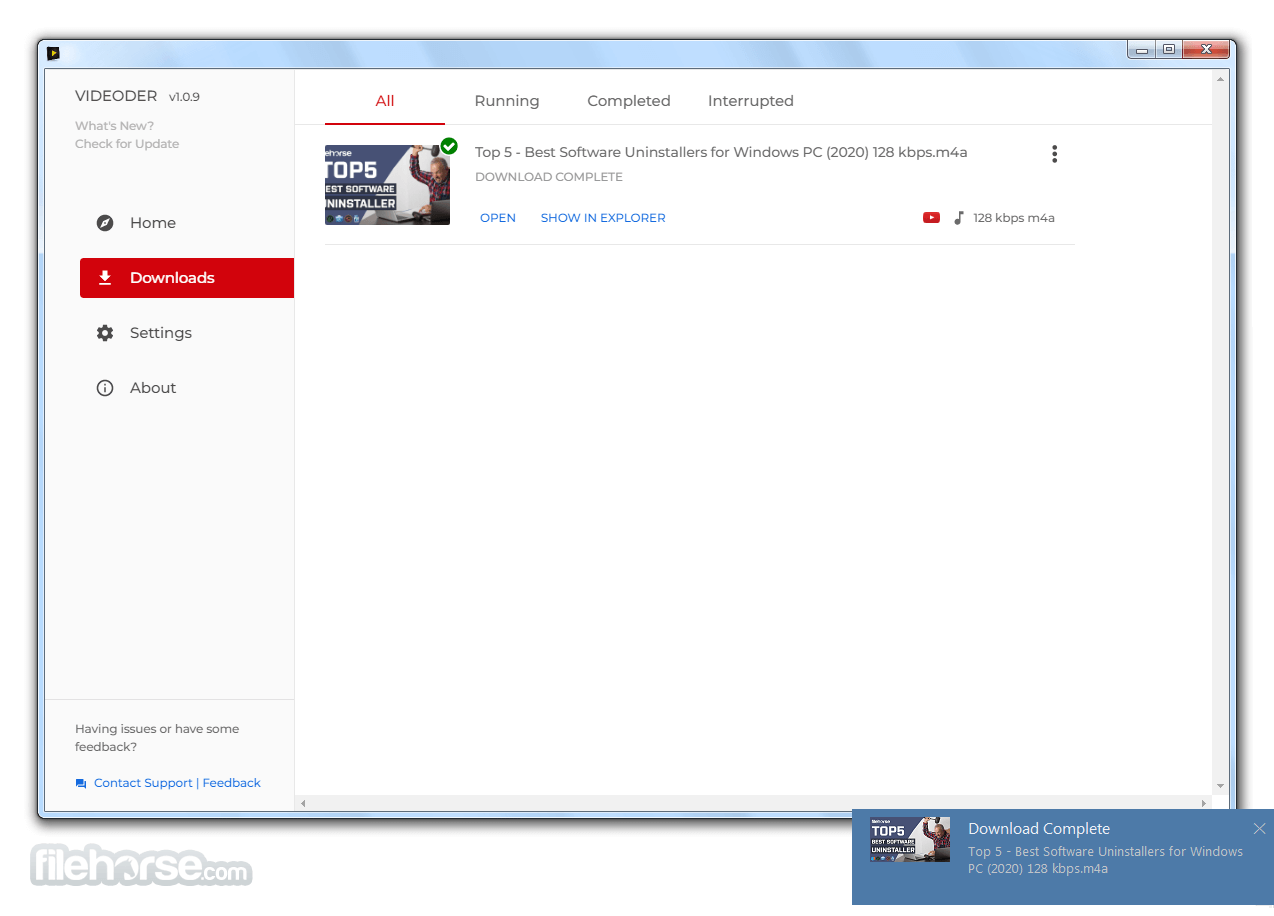The image size is (1274, 916).
Task: Switch to the Running tab
Action: point(507,101)
